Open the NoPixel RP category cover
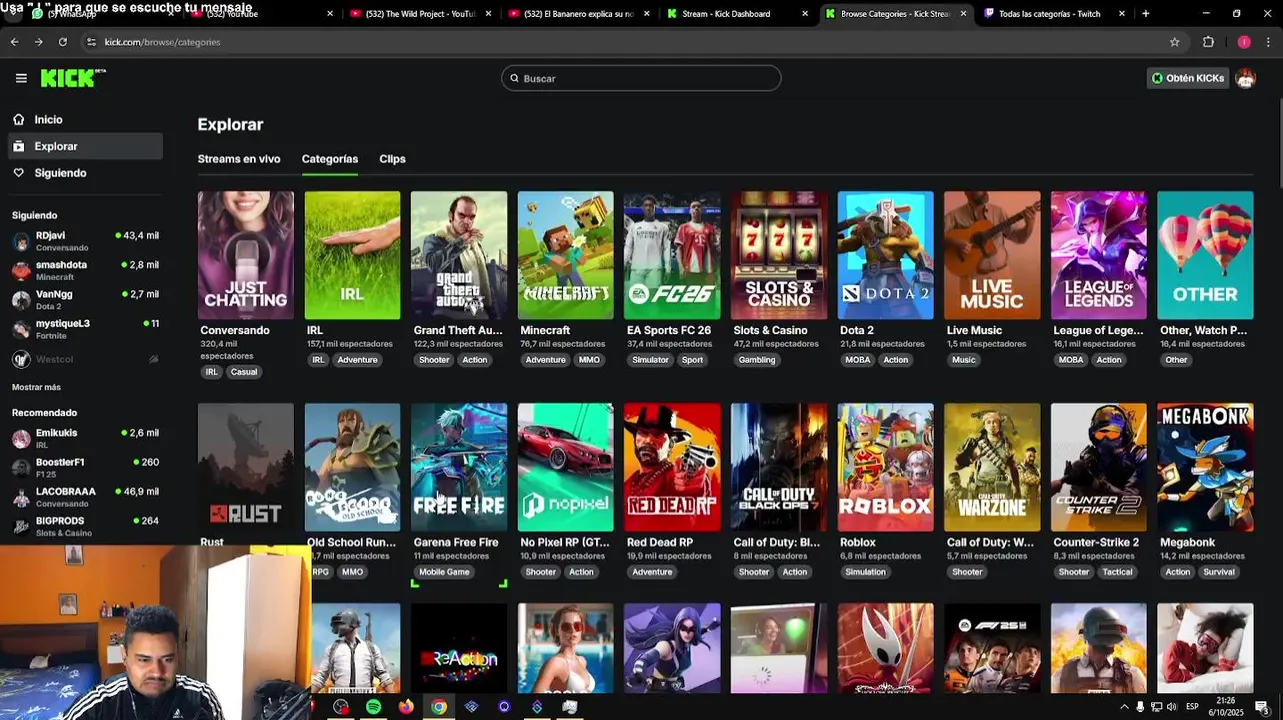The image size is (1283, 720). pyautogui.click(x=566, y=467)
